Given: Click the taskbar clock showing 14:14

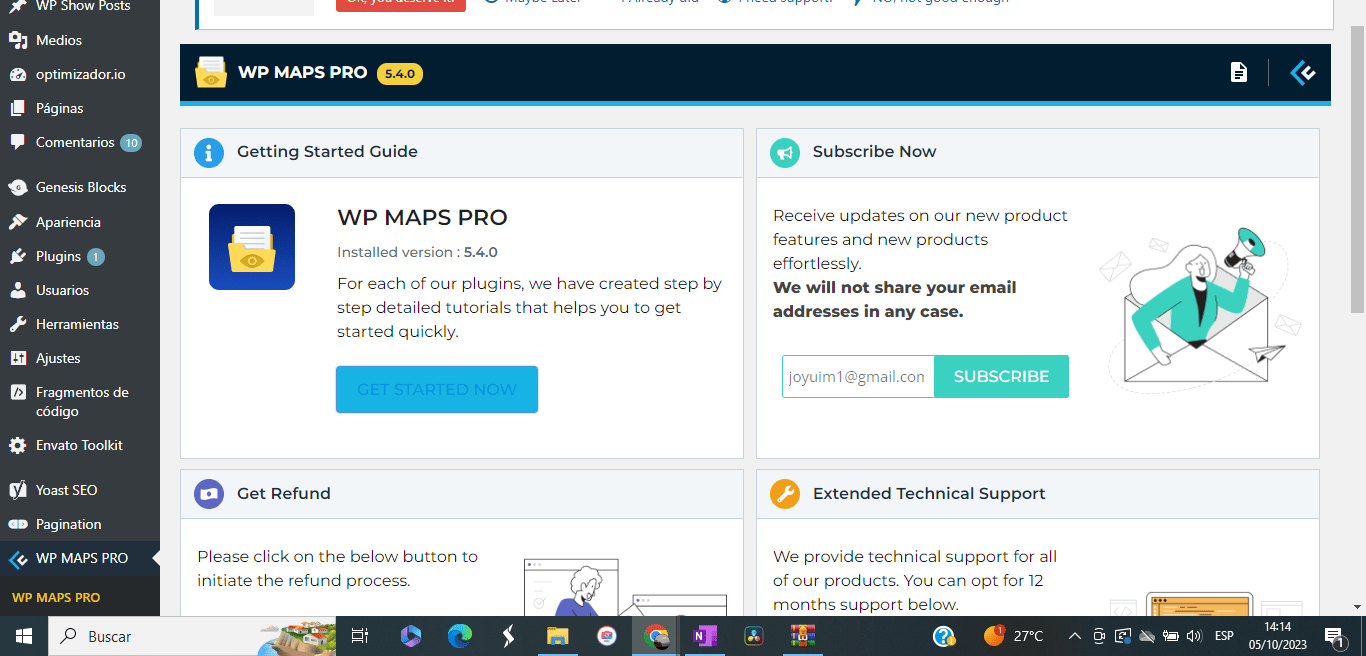Looking at the screenshot, I should [1277, 636].
